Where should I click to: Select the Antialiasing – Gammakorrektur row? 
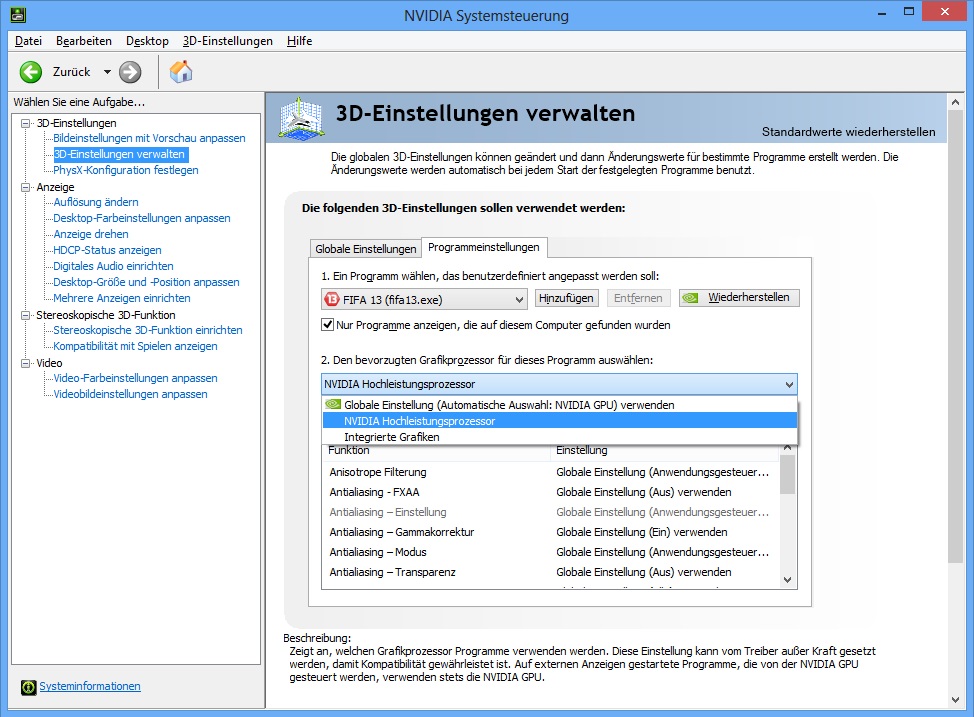pos(550,532)
